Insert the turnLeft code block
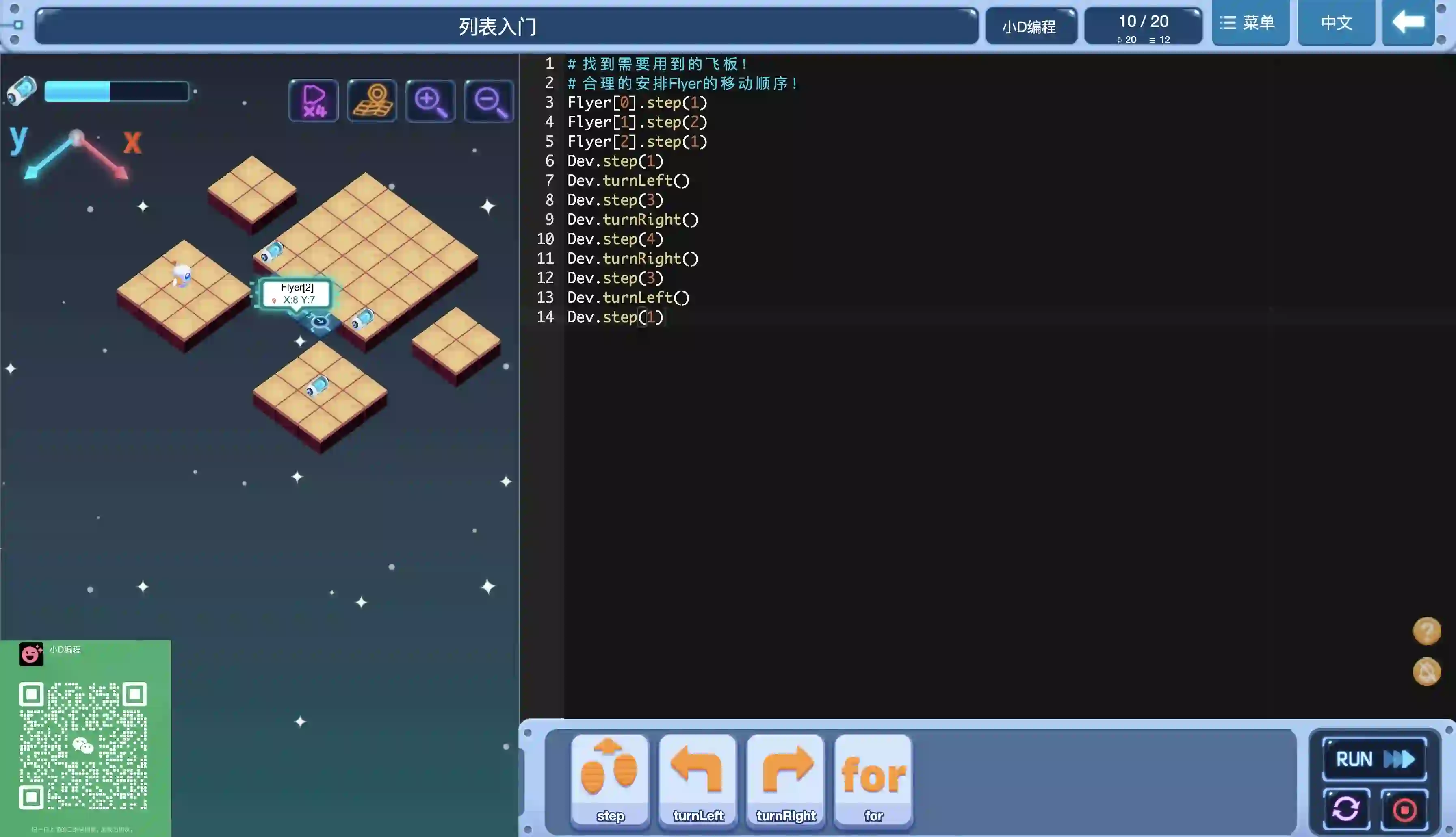This screenshot has width=1456, height=837. pyautogui.click(x=698, y=781)
